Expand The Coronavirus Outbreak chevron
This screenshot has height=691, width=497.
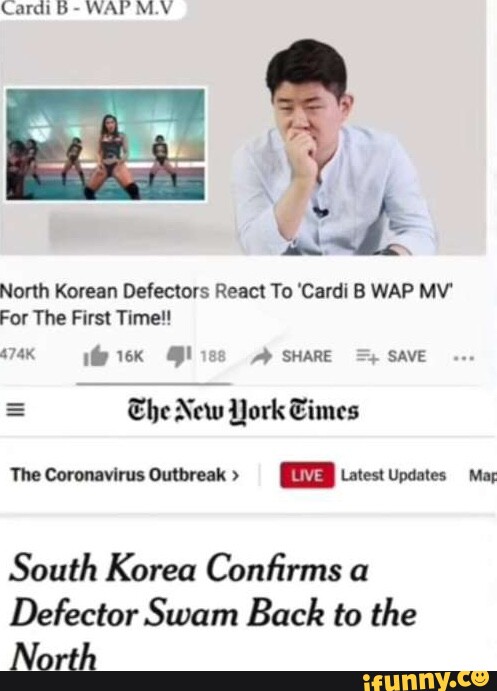point(236,476)
